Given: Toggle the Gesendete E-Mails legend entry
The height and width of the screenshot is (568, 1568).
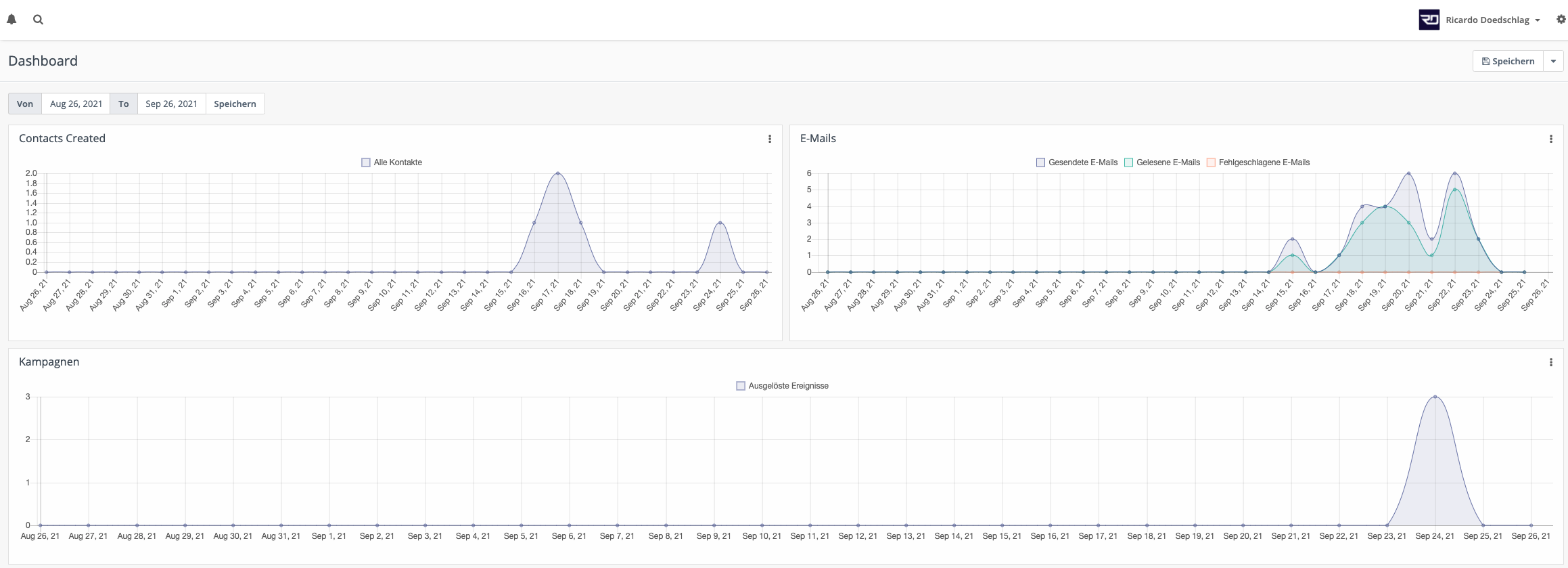Looking at the screenshot, I should pos(1077,162).
